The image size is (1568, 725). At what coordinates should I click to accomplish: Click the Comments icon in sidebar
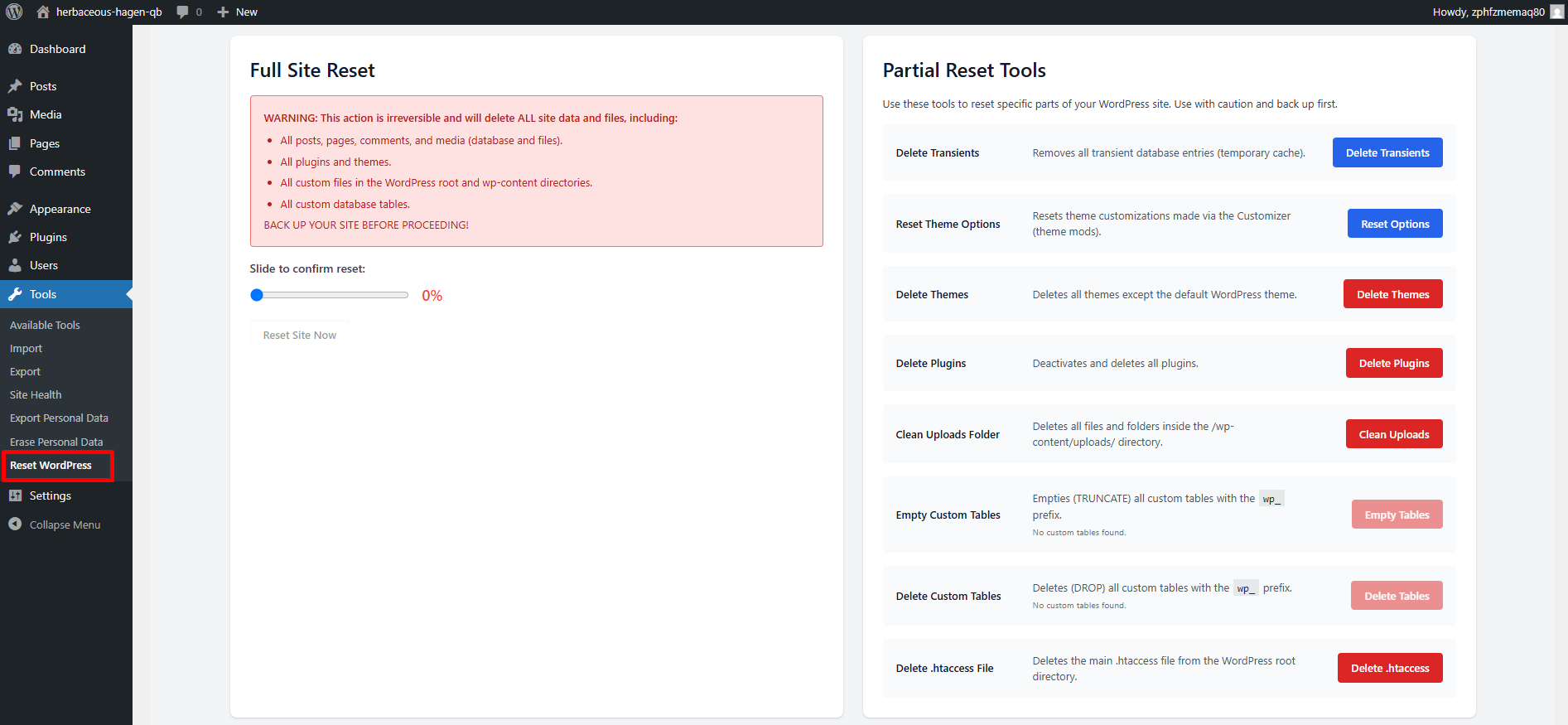pos(15,172)
